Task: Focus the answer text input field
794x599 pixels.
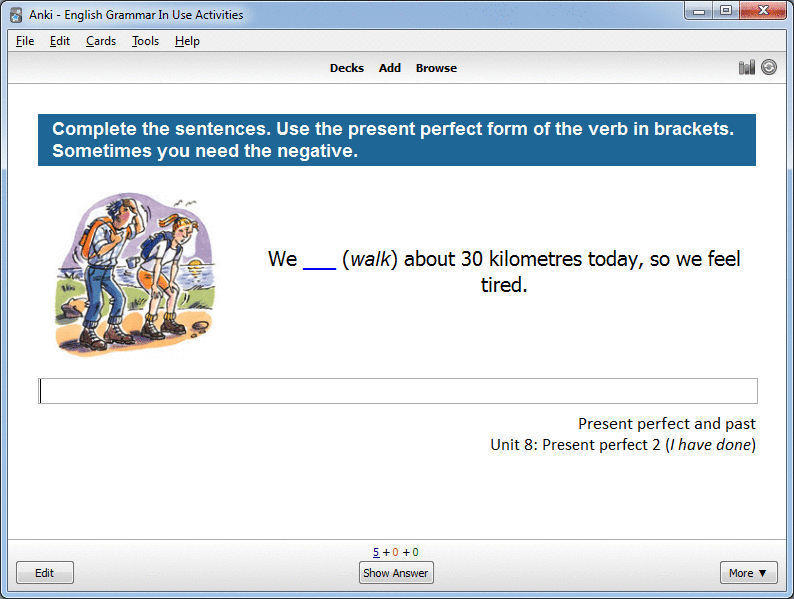Action: coord(398,391)
